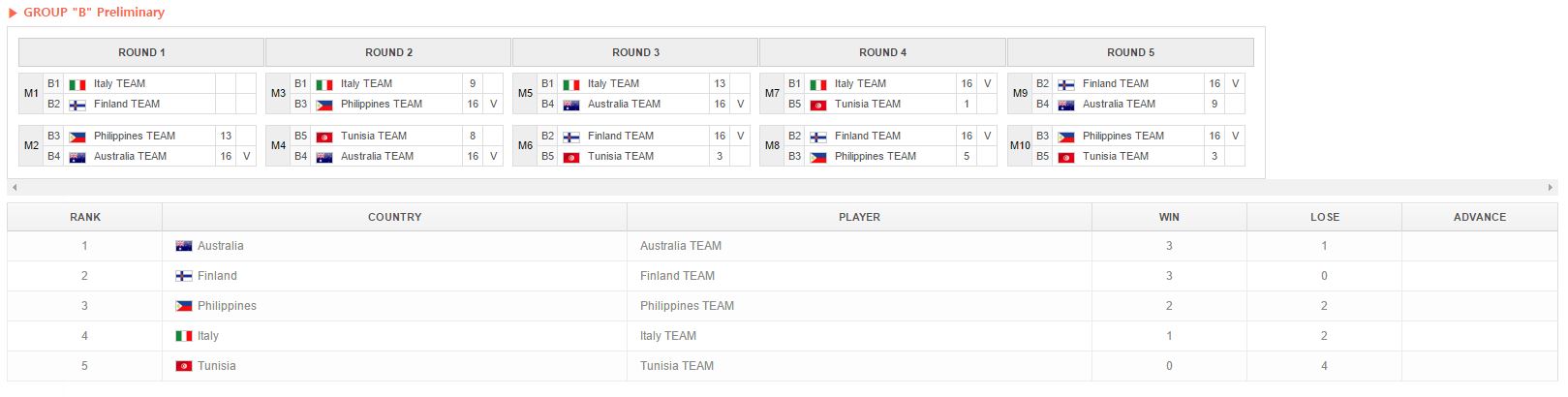Click the Italy flag in the rank 4 row

183,336
